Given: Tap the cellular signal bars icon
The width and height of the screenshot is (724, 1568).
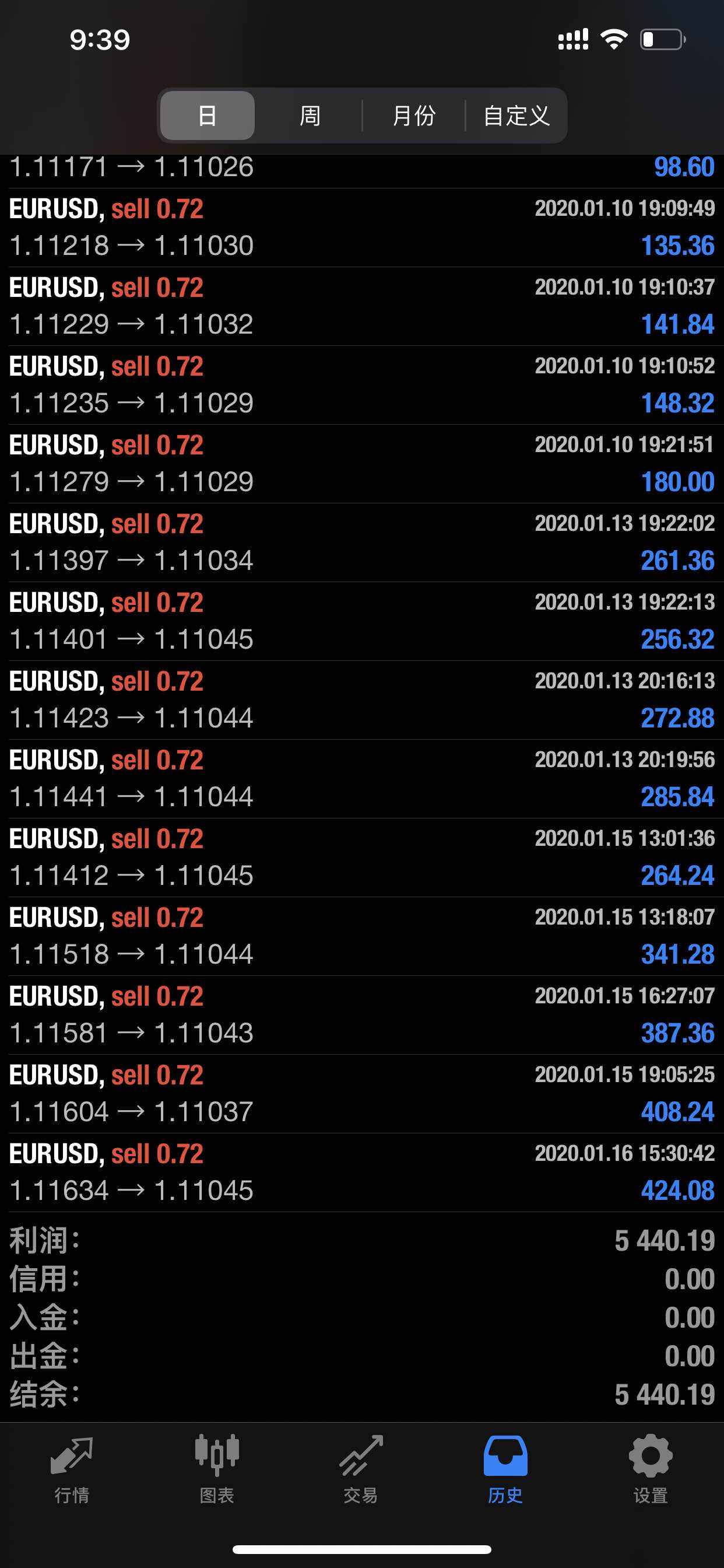Looking at the screenshot, I should click(x=572, y=40).
